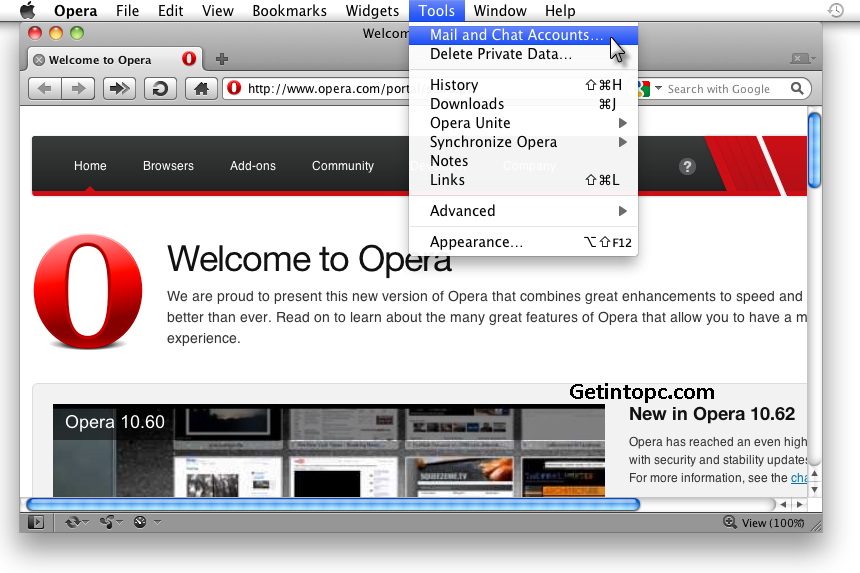Open the Google search engine selector
The width and height of the screenshot is (860, 573).
[650, 88]
